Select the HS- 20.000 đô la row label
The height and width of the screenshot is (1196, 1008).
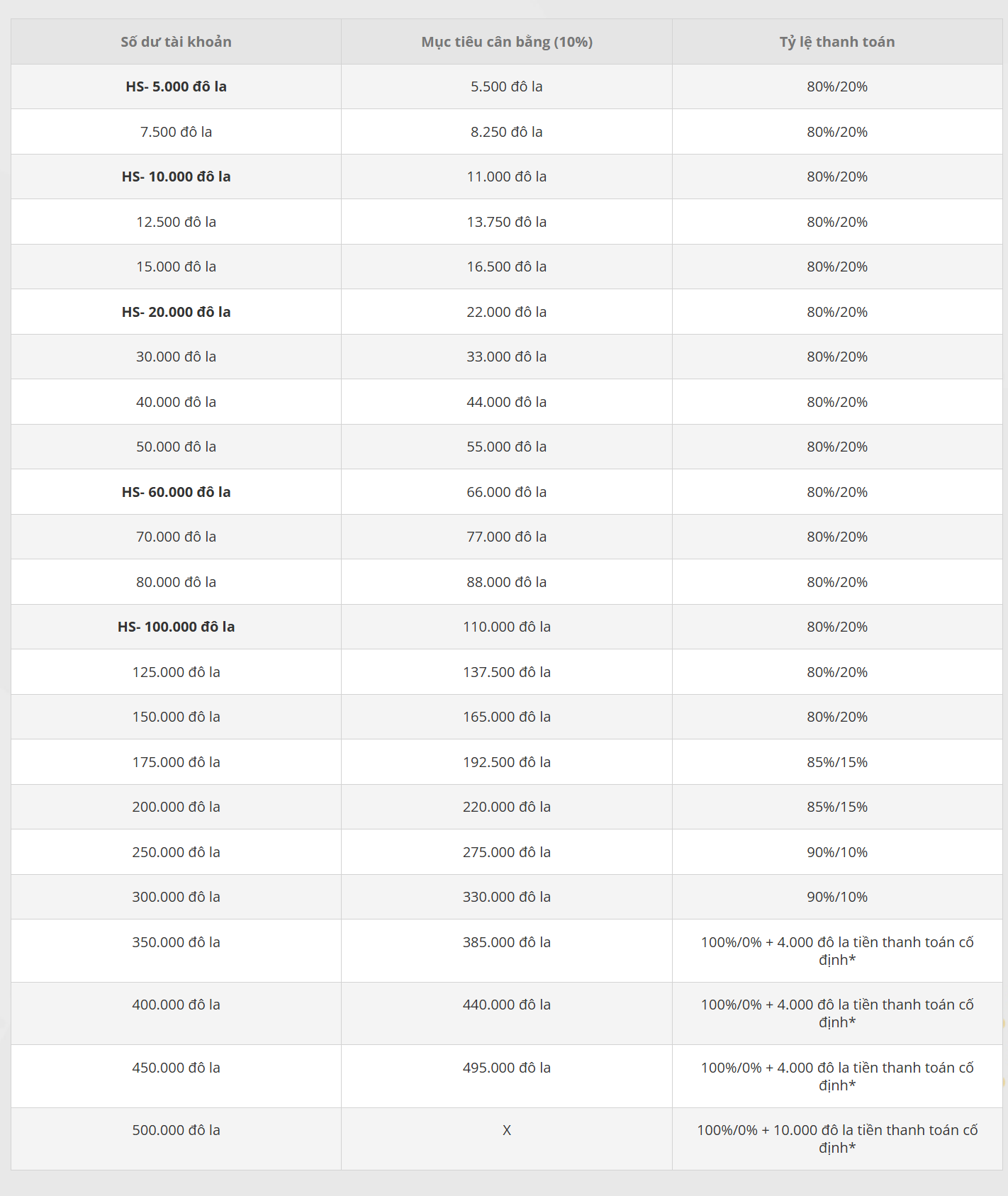coord(176,312)
